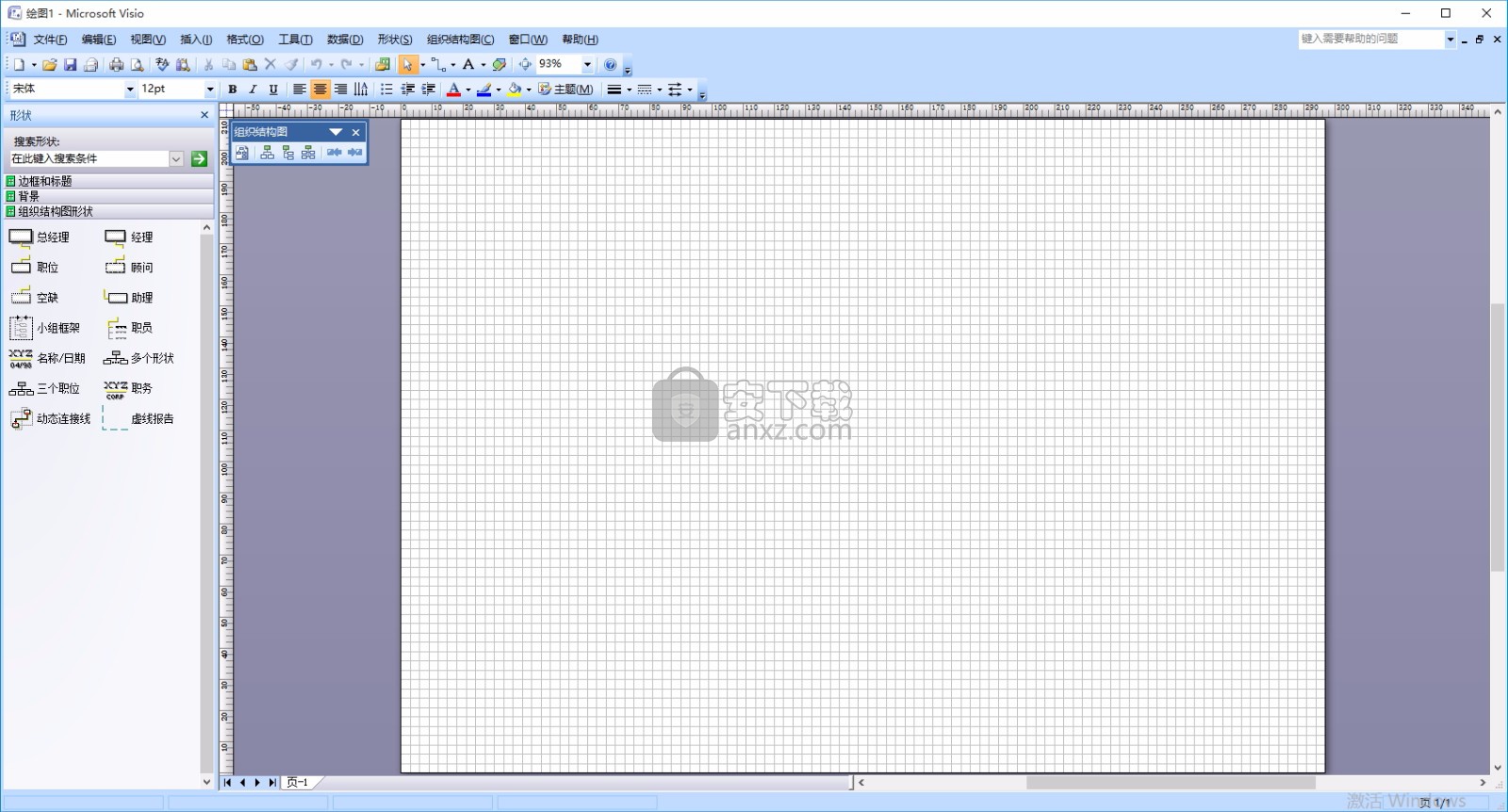Image resolution: width=1508 pixels, height=812 pixels.
Task: Click the help question input box
Action: click(x=1371, y=39)
